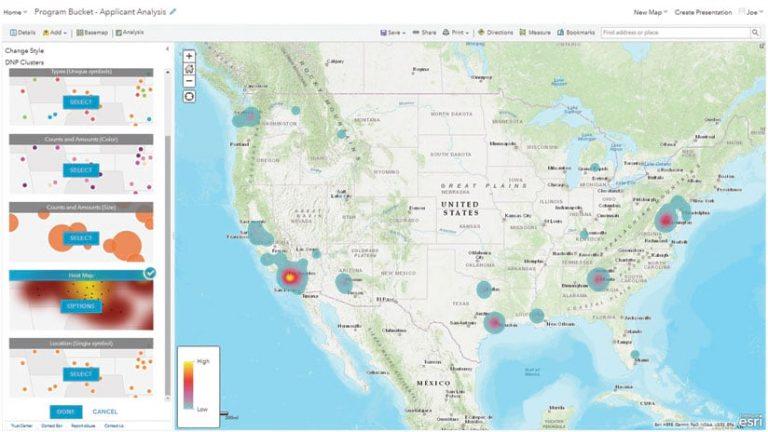This screenshot has height=432, width=768.
Task: Click Create Presentation link
Action: 703,12
